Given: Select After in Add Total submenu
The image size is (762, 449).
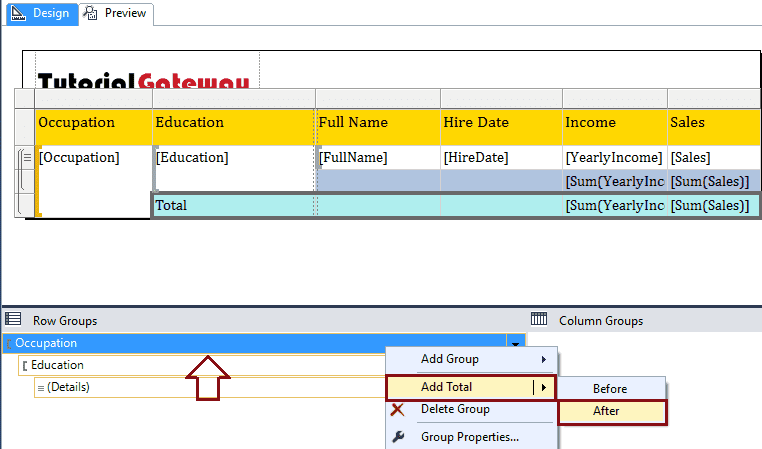Looking at the screenshot, I should (612, 412).
